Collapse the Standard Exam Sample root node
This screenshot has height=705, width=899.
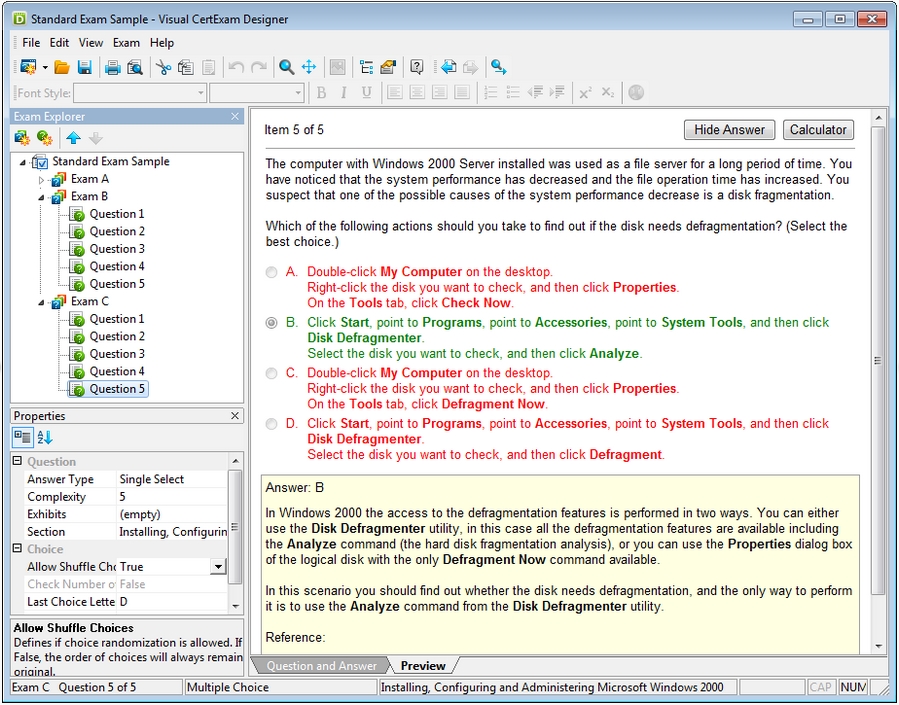(x=23, y=163)
